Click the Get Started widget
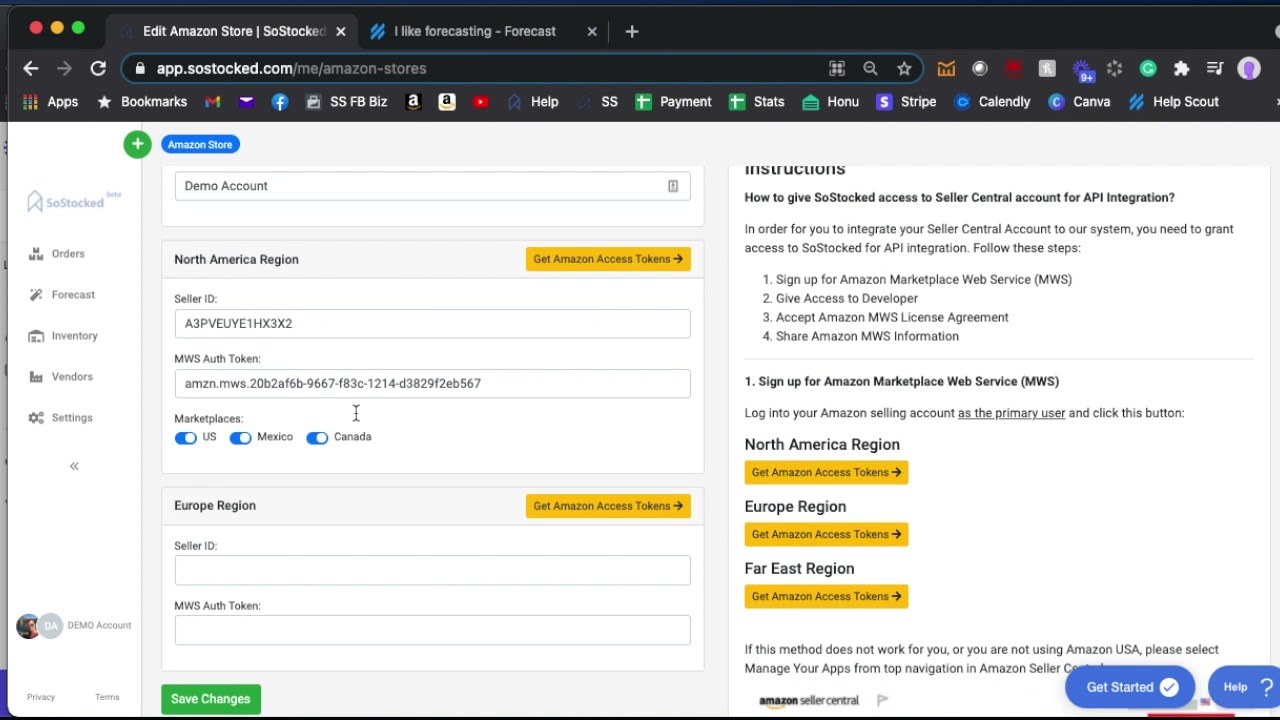 [1130, 687]
